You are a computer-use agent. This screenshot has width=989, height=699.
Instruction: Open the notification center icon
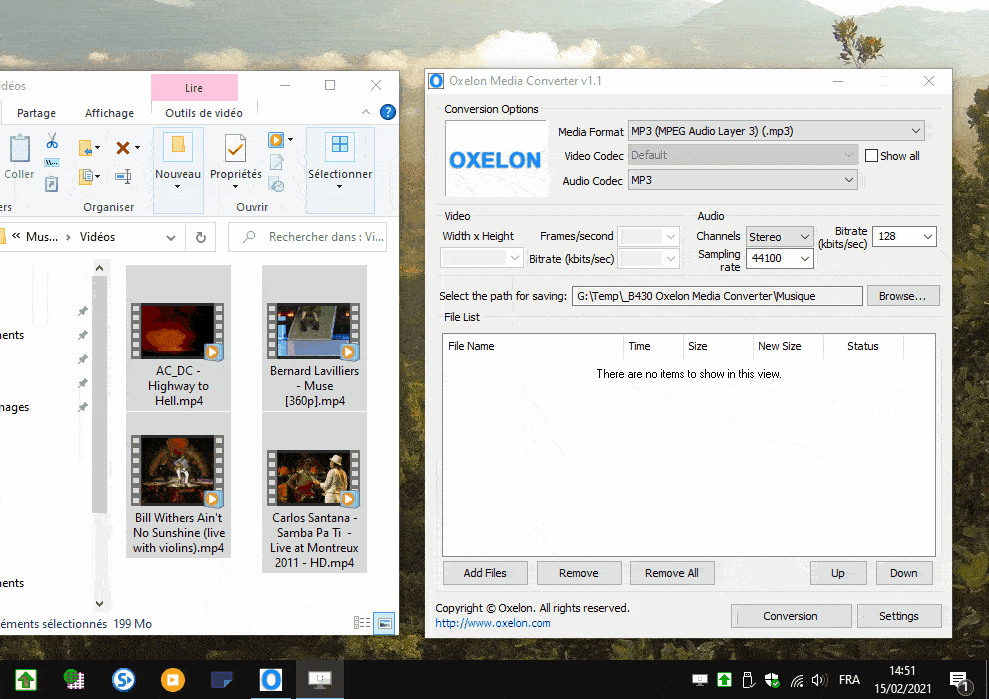coord(960,681)
